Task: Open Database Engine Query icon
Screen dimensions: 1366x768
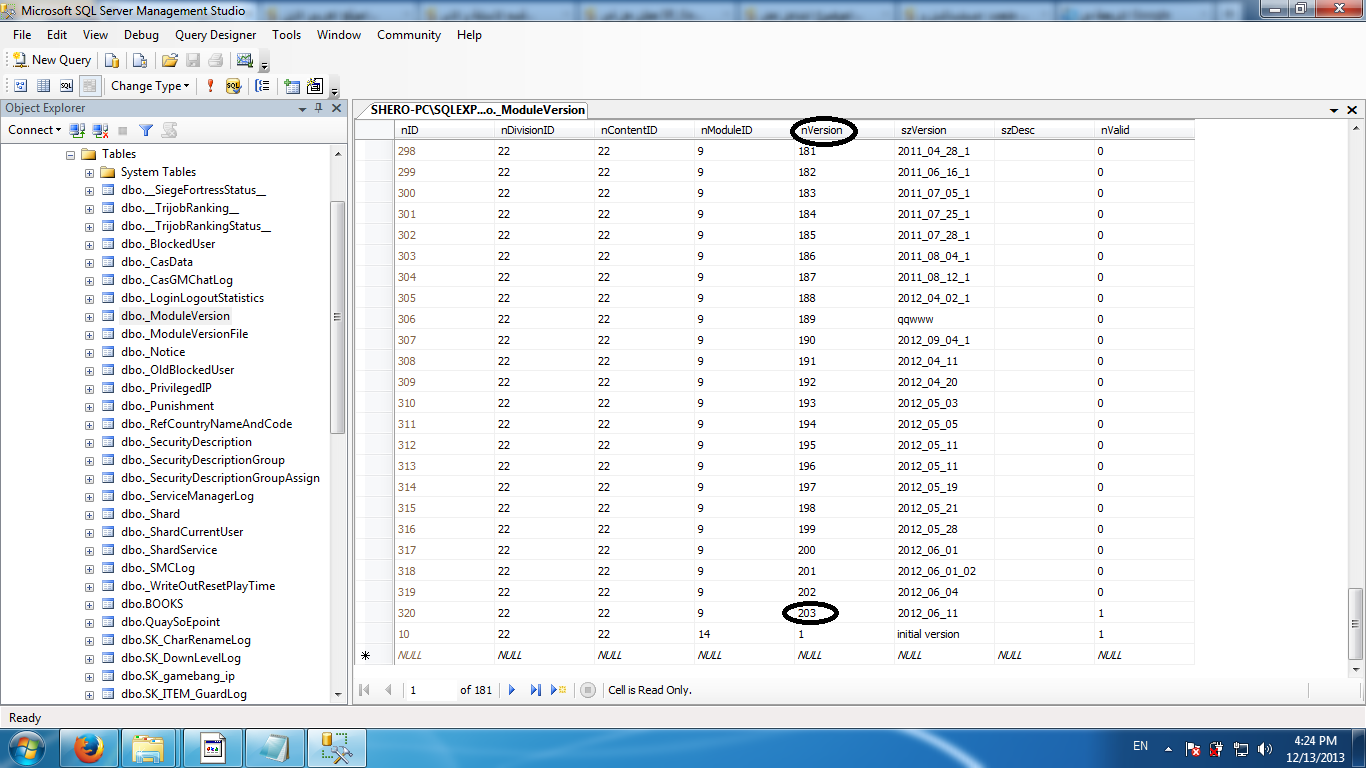Action: [x=113, y=60]
